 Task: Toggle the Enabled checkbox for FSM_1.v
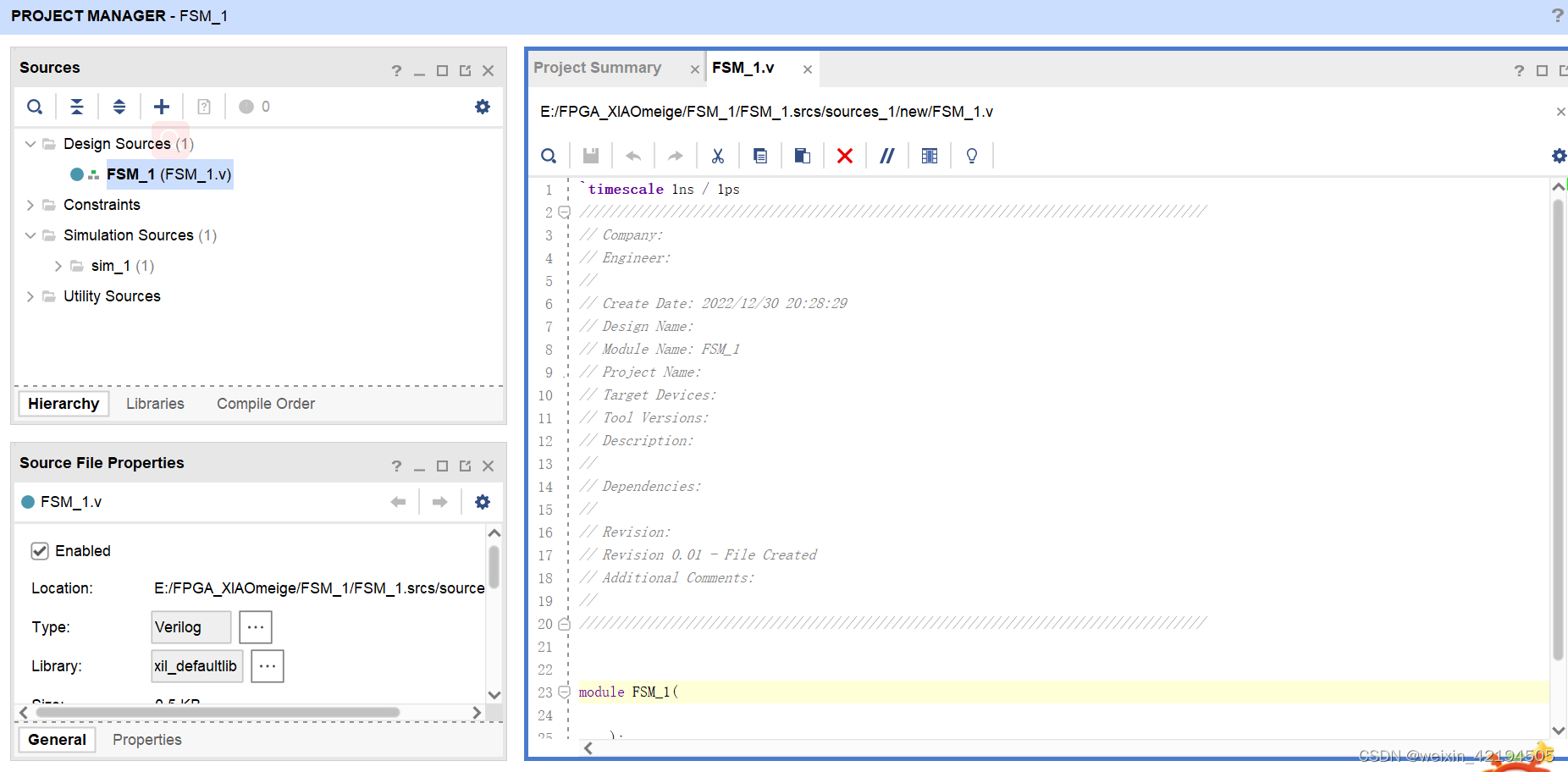[x=40, y=550]
